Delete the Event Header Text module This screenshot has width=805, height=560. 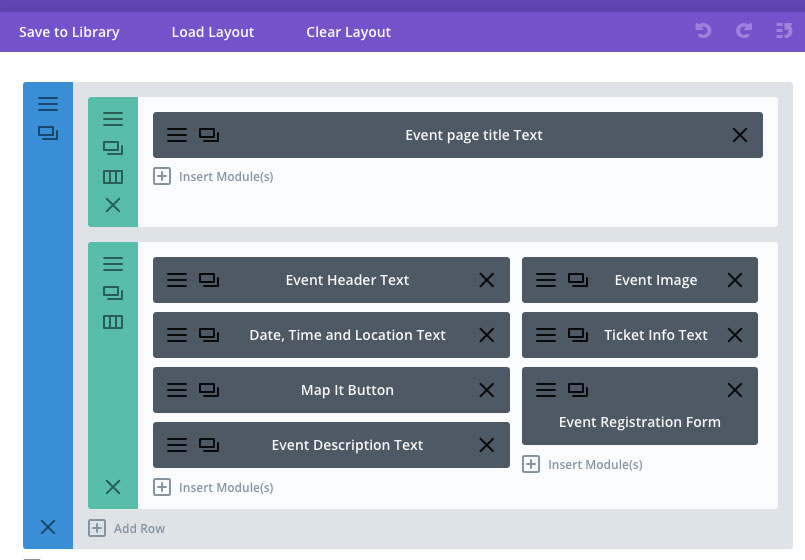pyautogui.click(x=487, y=280)
